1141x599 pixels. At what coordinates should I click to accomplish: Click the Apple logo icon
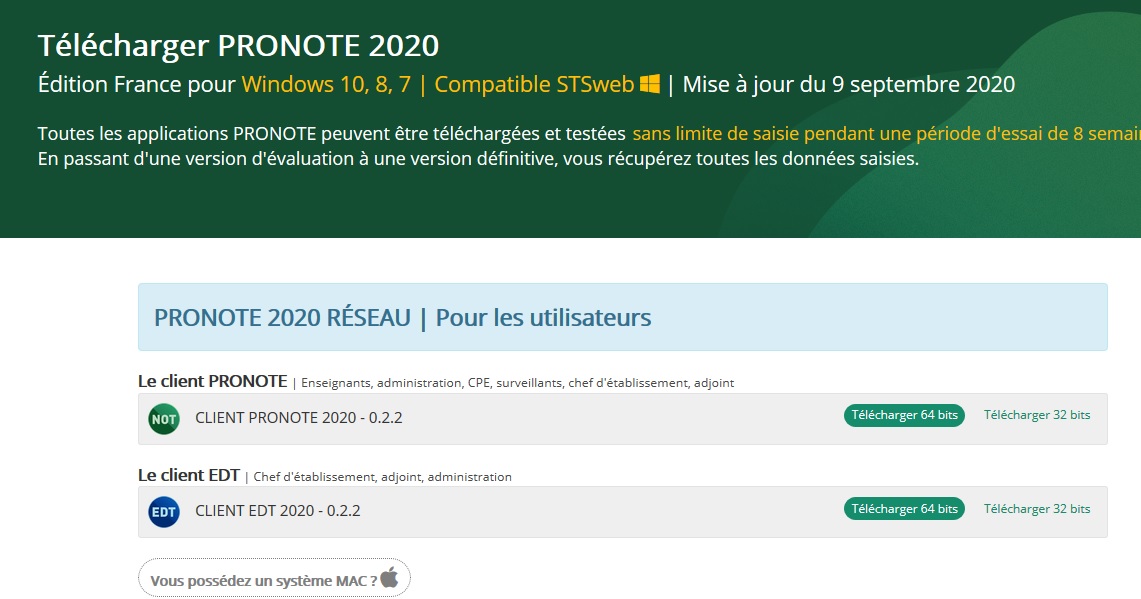tap(389, 577)
